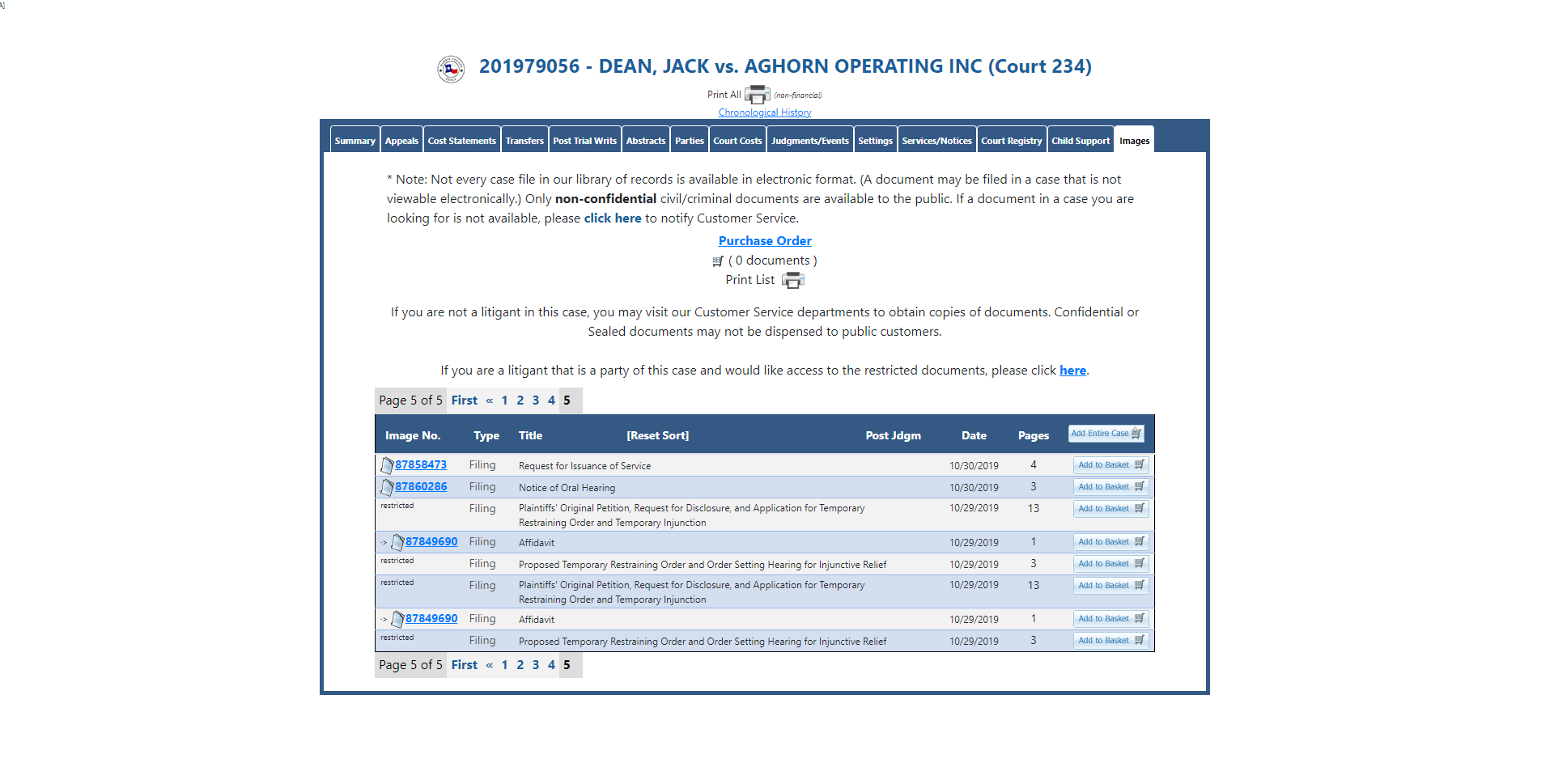Sort by the Type column header
This screenshot has height=784, width=1554.
[x=486, y=436]
